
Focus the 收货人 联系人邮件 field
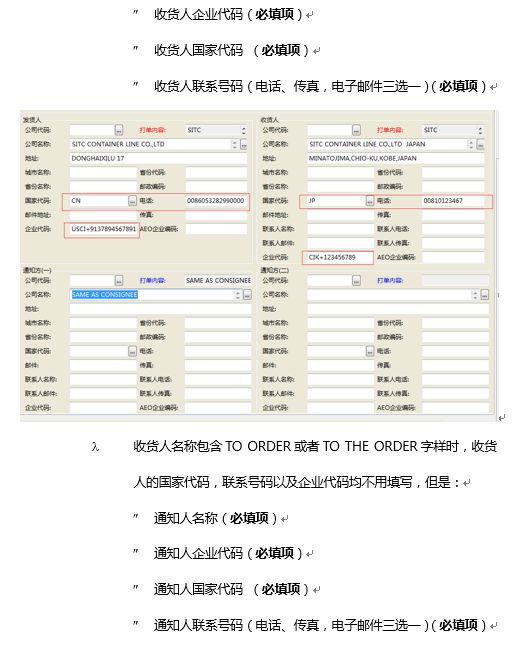click(341, 243)
